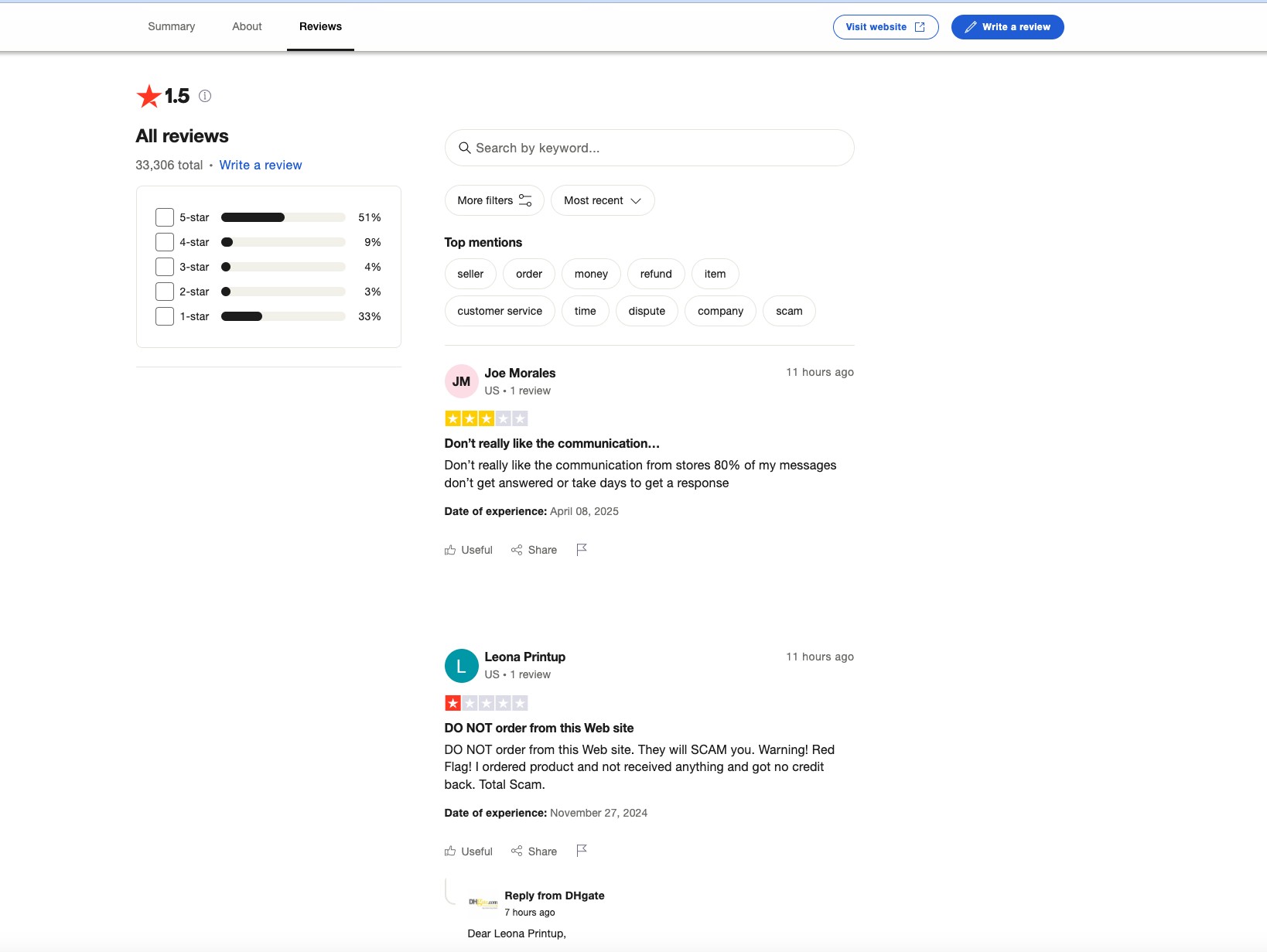Click the filter sliders icon in More filters
Viewport: 1267px width, 952px height.
pos(525,200)
